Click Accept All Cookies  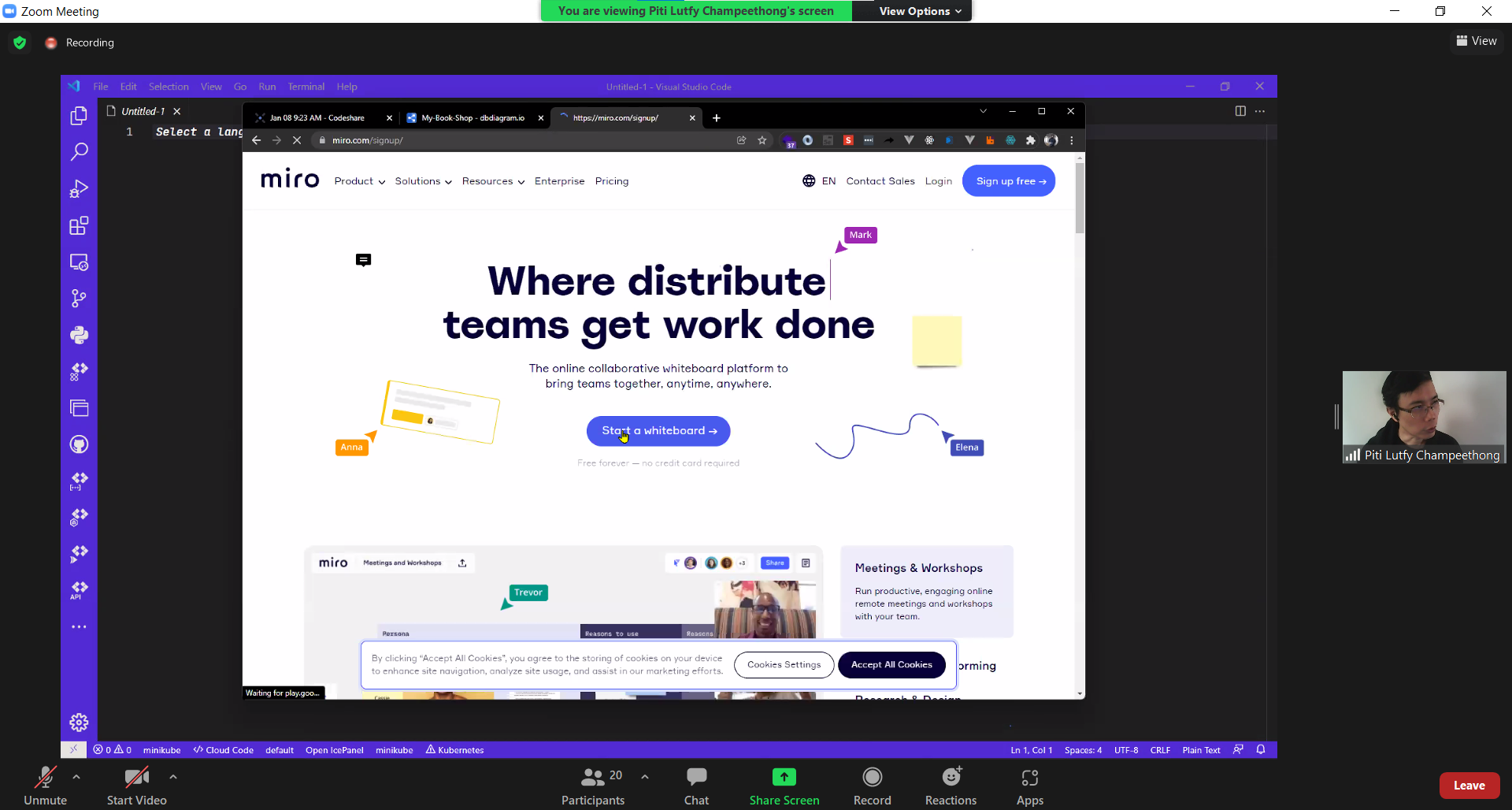(x=891, y=665)
